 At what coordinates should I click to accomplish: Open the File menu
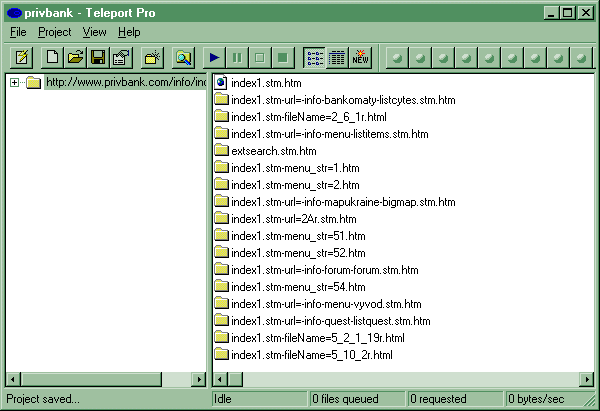click(x=18, y=32)
